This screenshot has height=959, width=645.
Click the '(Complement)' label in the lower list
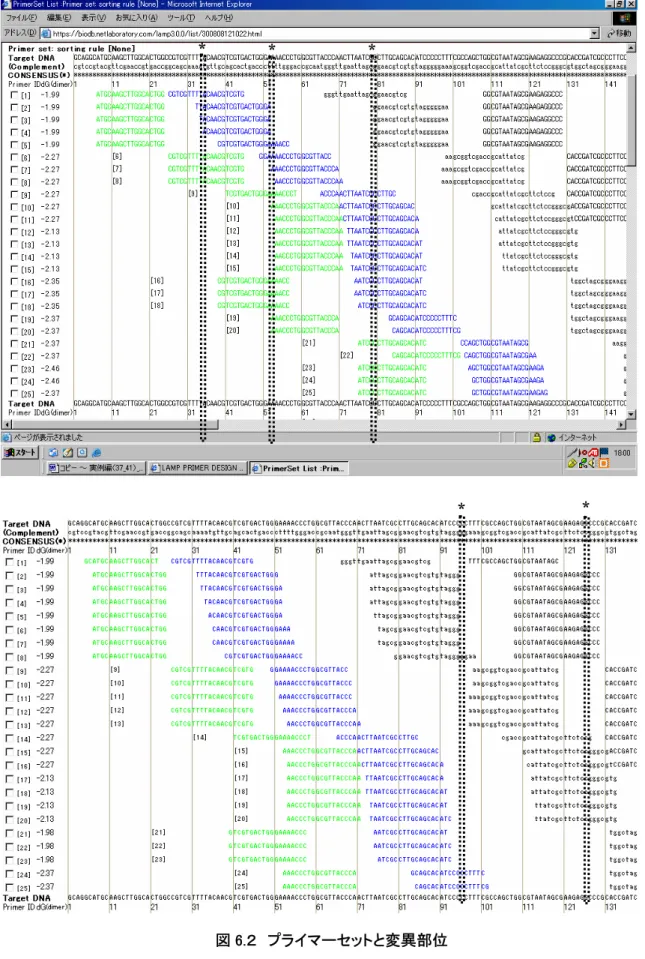31,533
